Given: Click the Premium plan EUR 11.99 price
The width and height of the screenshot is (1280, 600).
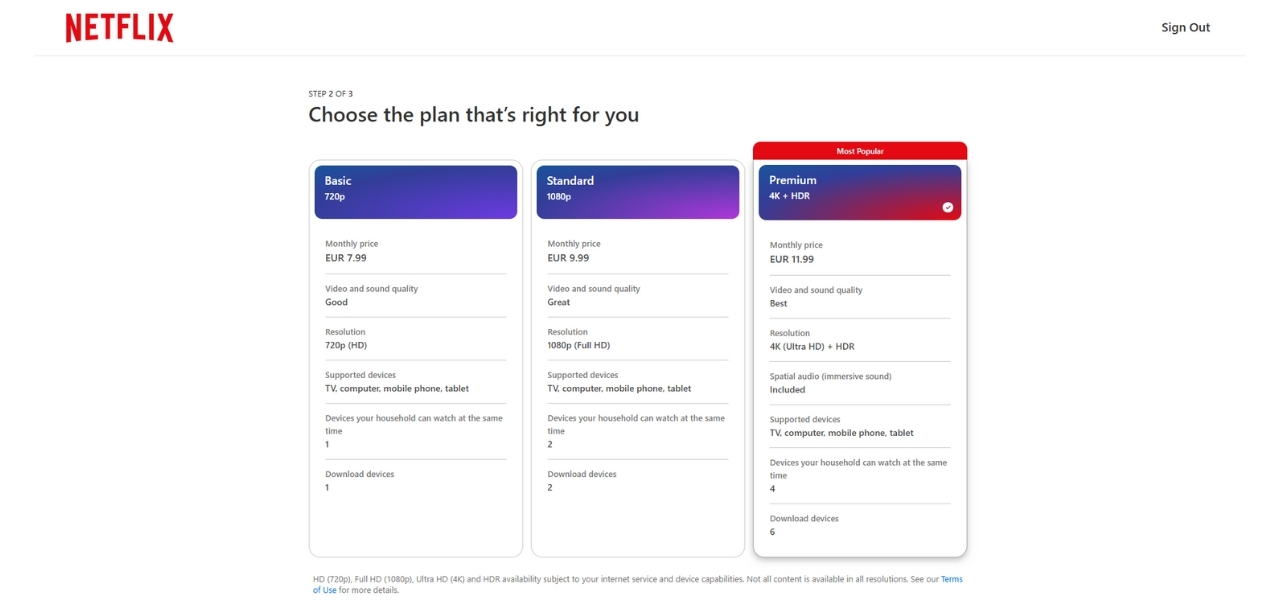Looking at the screenshot, I should point(792,259).
